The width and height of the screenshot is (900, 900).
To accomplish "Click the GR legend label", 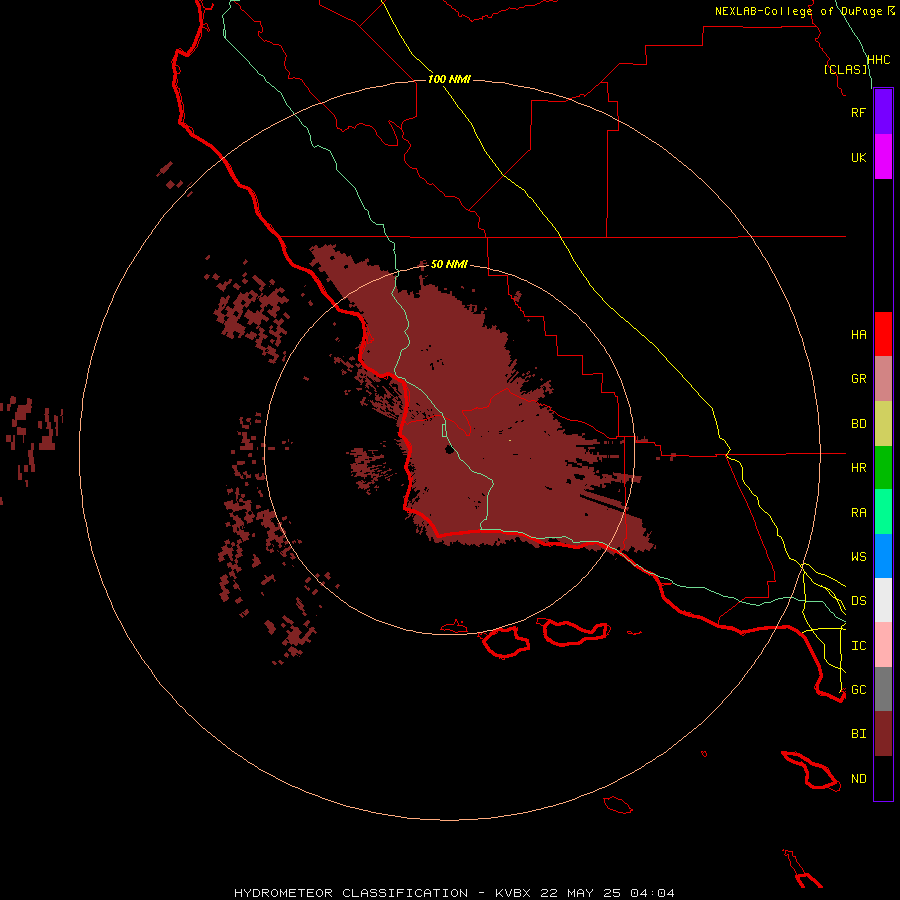I will click(x=858, y=379).
